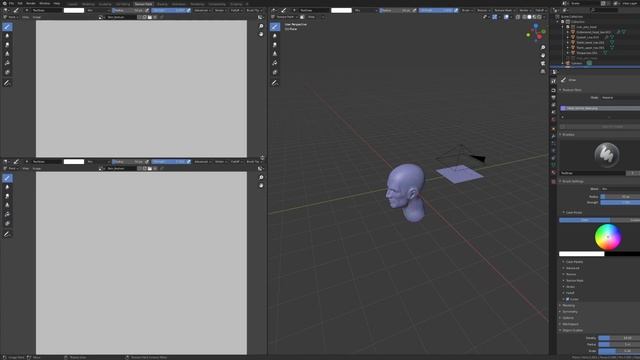Image resolution: width=640 pixels, height=360 pixels.
Task: Open the Texture Paint mode dropdown in 3D viewport
Action: [x=284, y=17]
